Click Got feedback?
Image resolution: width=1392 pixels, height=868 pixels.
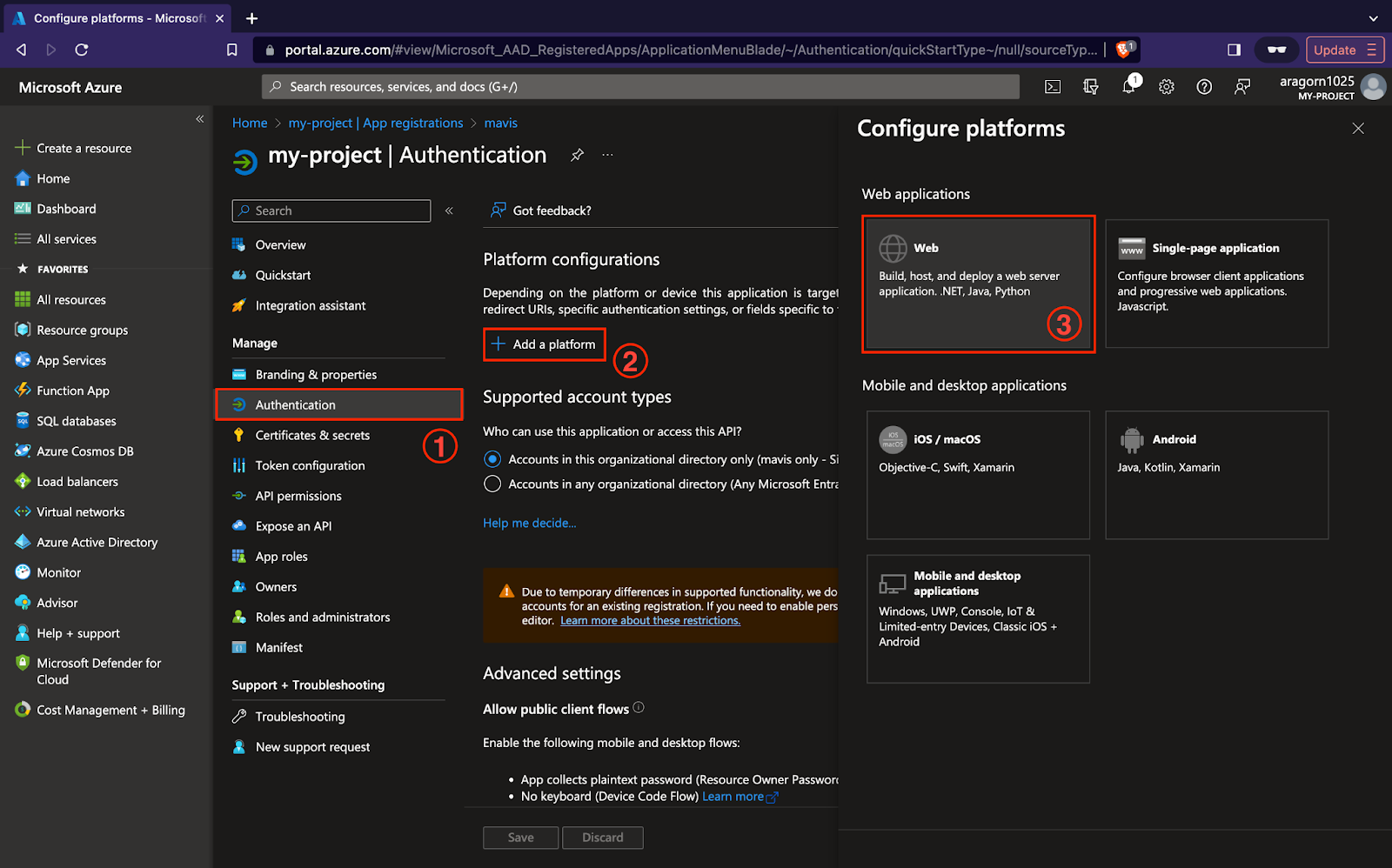tap(540, 210)
